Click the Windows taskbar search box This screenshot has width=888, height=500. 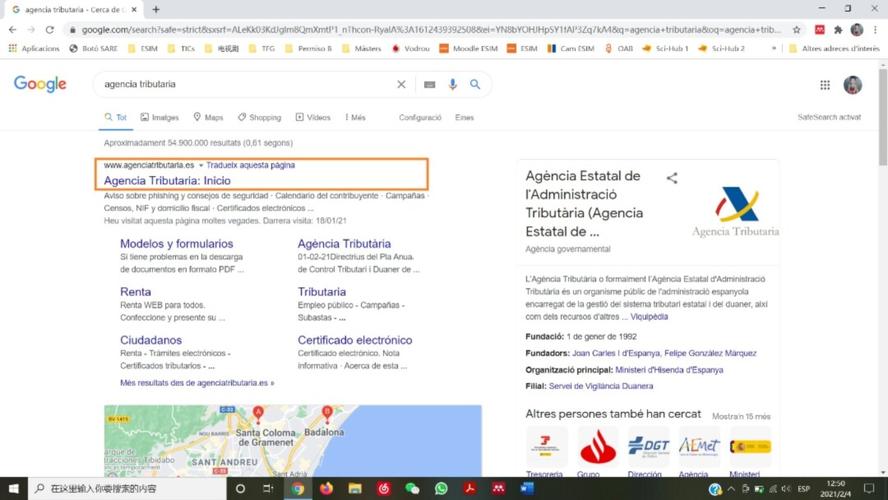tap(127, 488)
